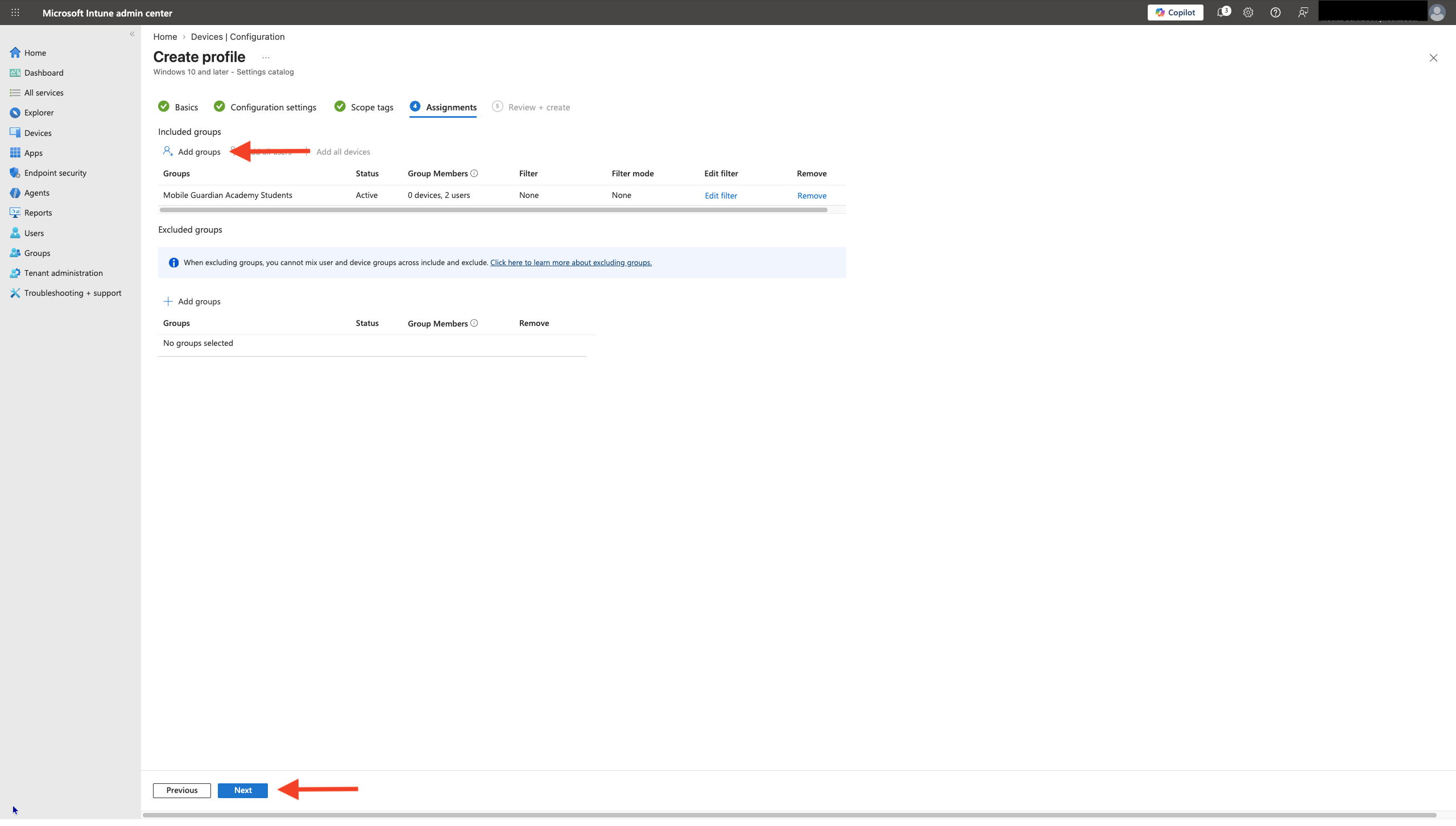Click Edit filter for Mobile Guardian Academy Students
The width and height of the screenshot is (1456, 826).
point(721,196)
